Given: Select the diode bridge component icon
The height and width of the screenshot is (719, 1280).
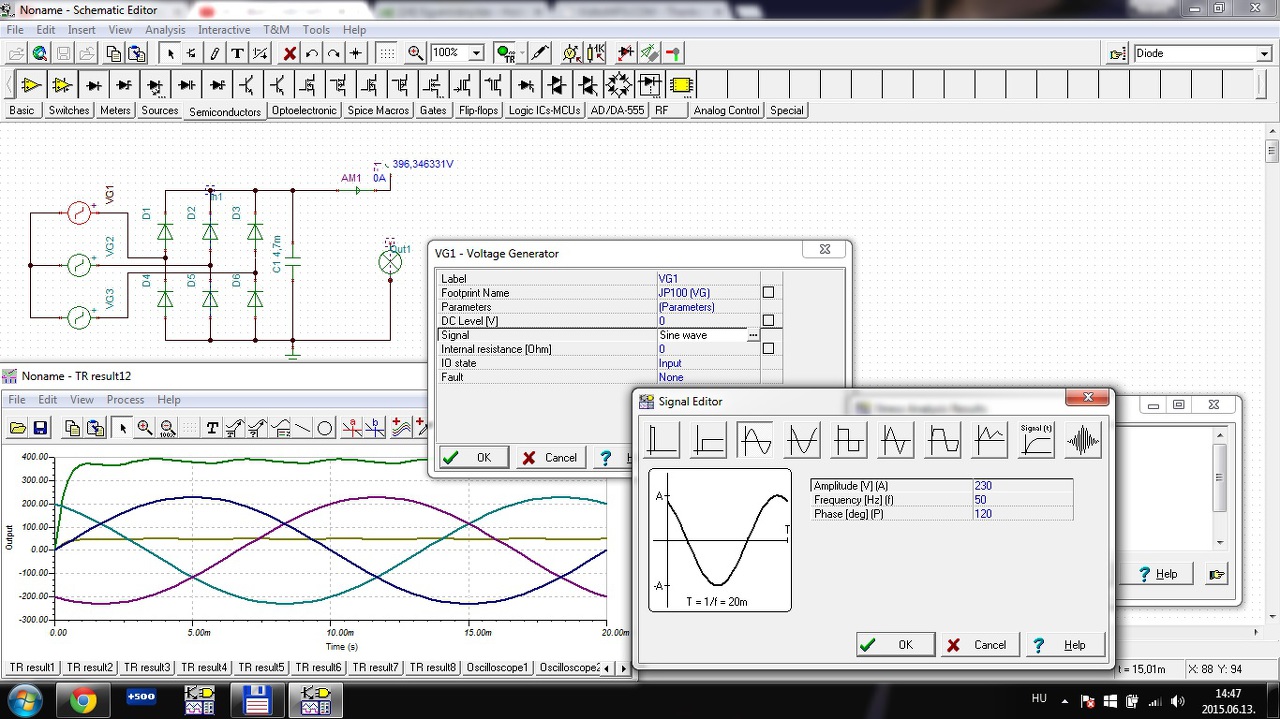Looking at the screenshot, I should (x=620, y=85).
